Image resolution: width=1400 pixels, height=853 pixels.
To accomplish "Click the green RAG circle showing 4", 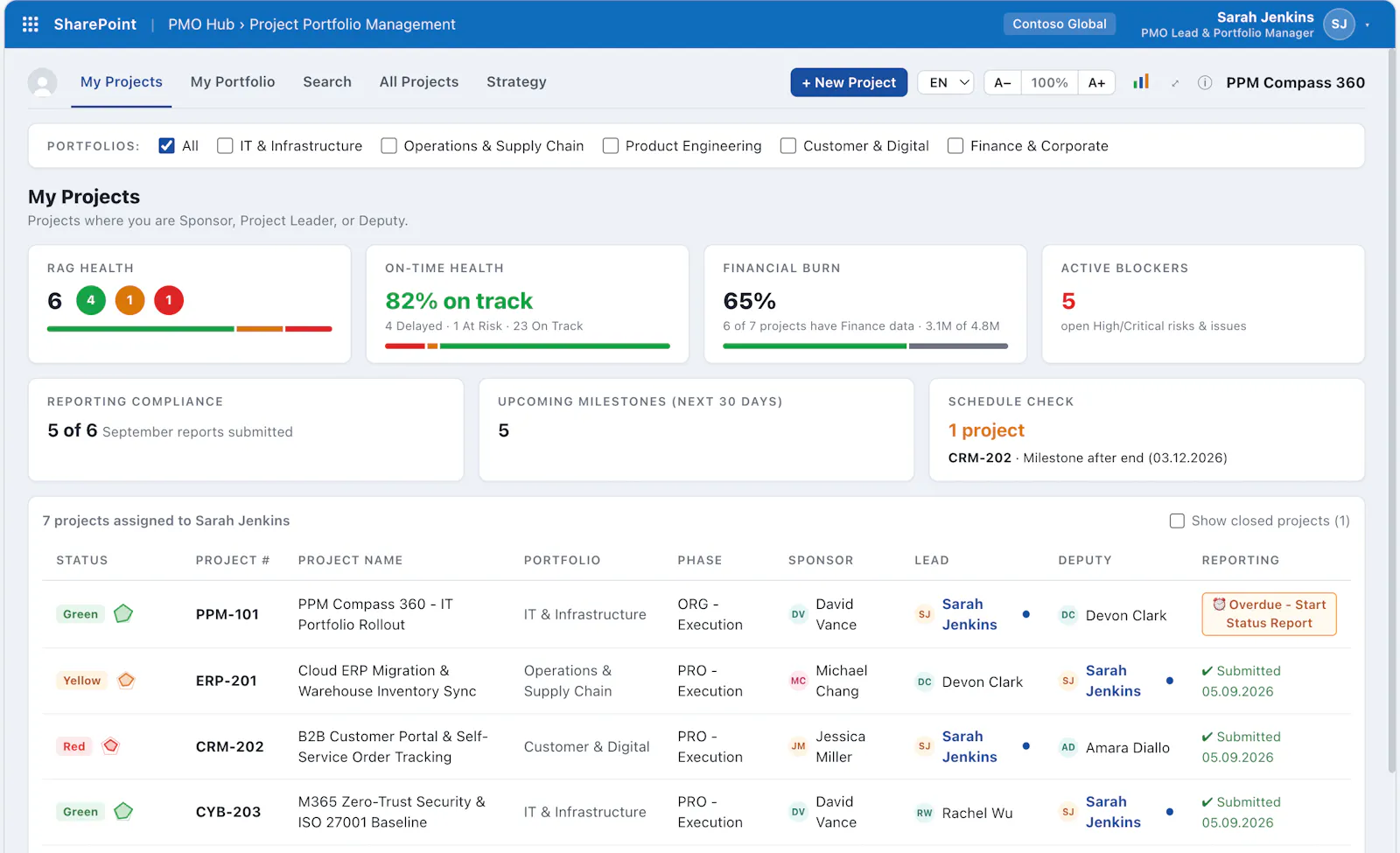I will point(91,300).
